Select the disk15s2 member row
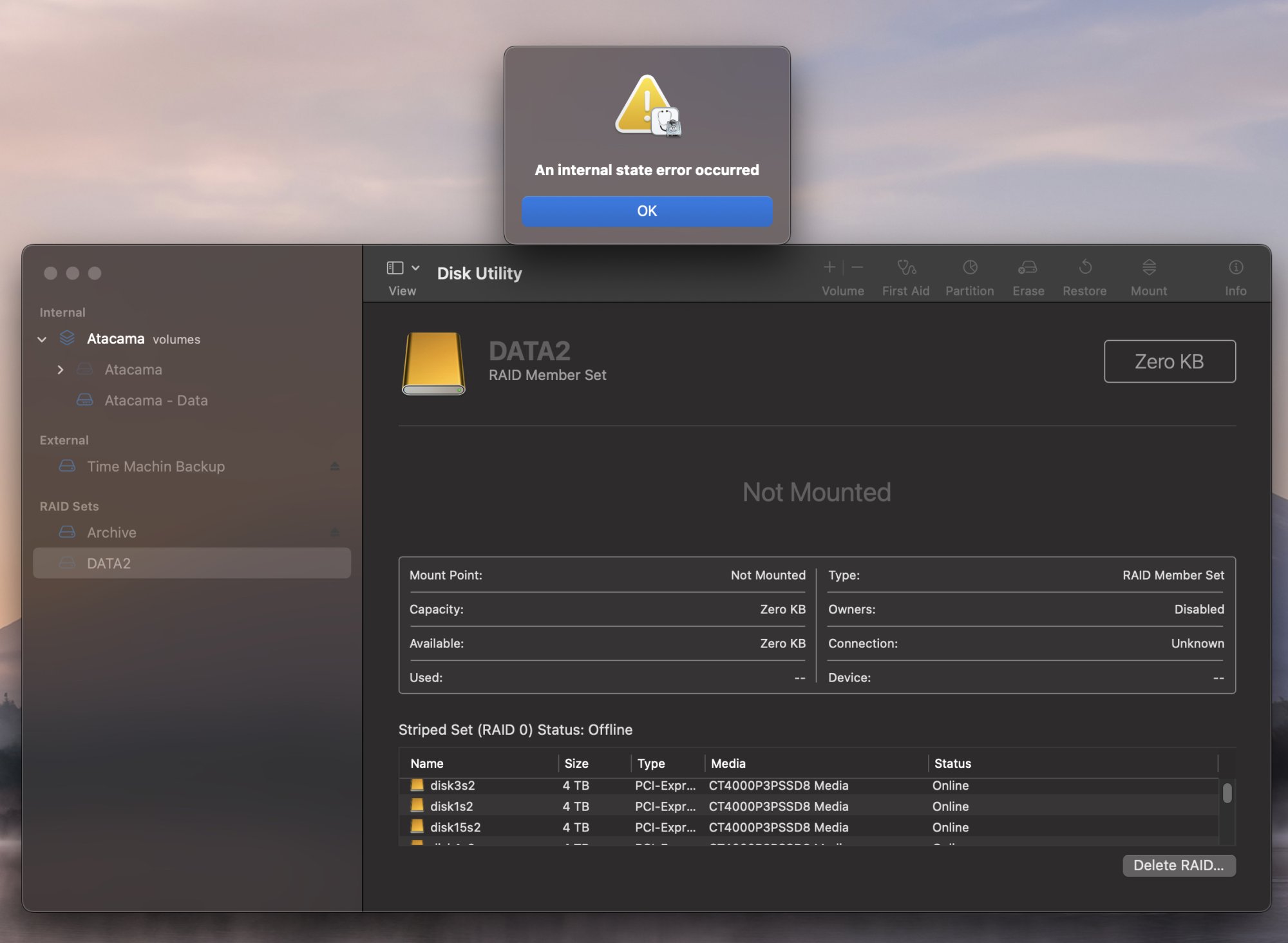The width and height of the screenshot is (1288, 943). click(x=809, y=827)
